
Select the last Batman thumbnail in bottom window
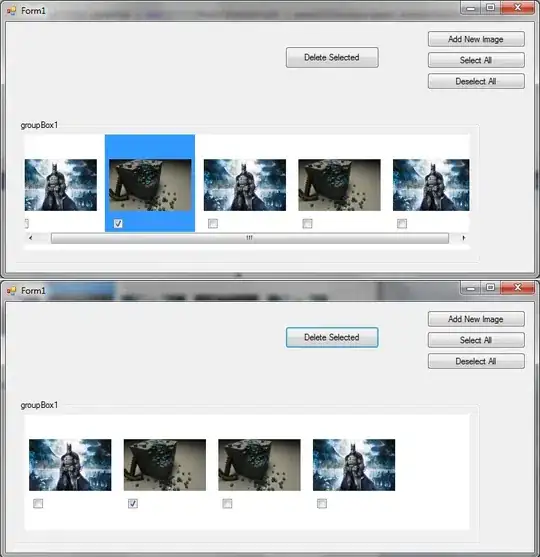point(354,465)
